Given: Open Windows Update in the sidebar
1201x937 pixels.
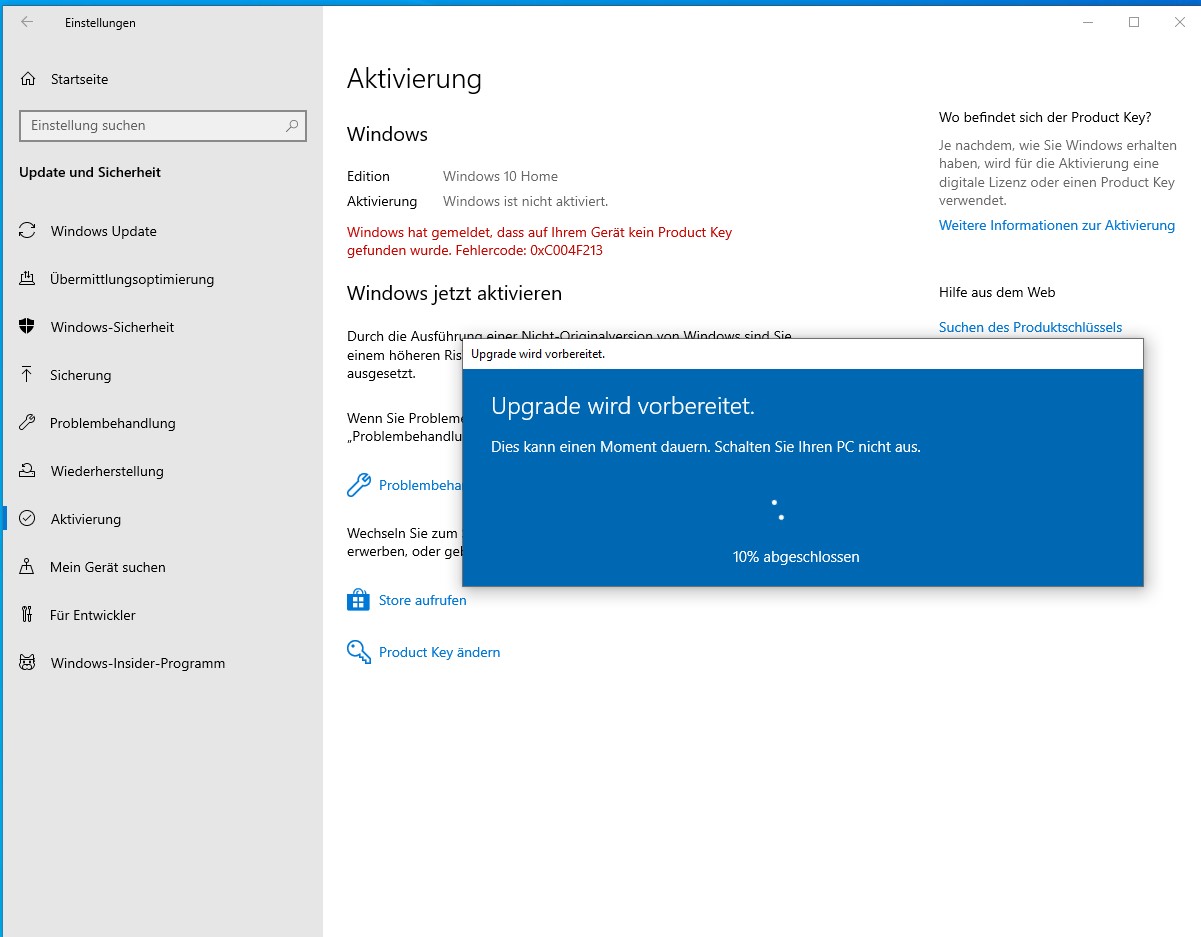Looking at the screenshot, I should pos(103,231).
